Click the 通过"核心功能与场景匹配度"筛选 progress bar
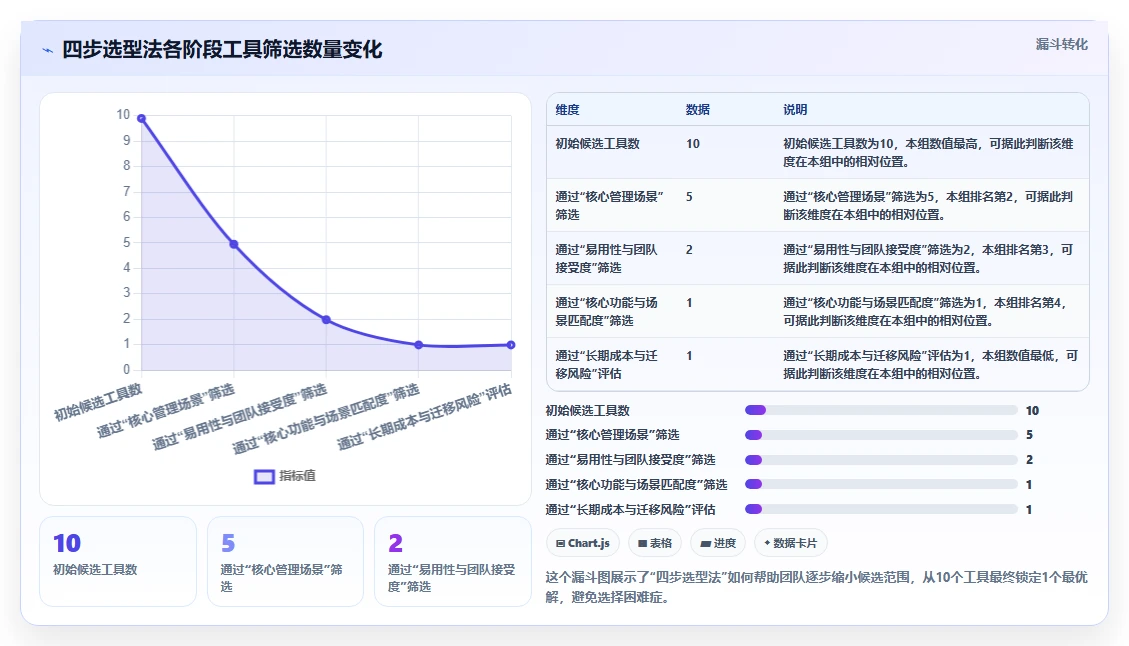 [x=881, y=484]
